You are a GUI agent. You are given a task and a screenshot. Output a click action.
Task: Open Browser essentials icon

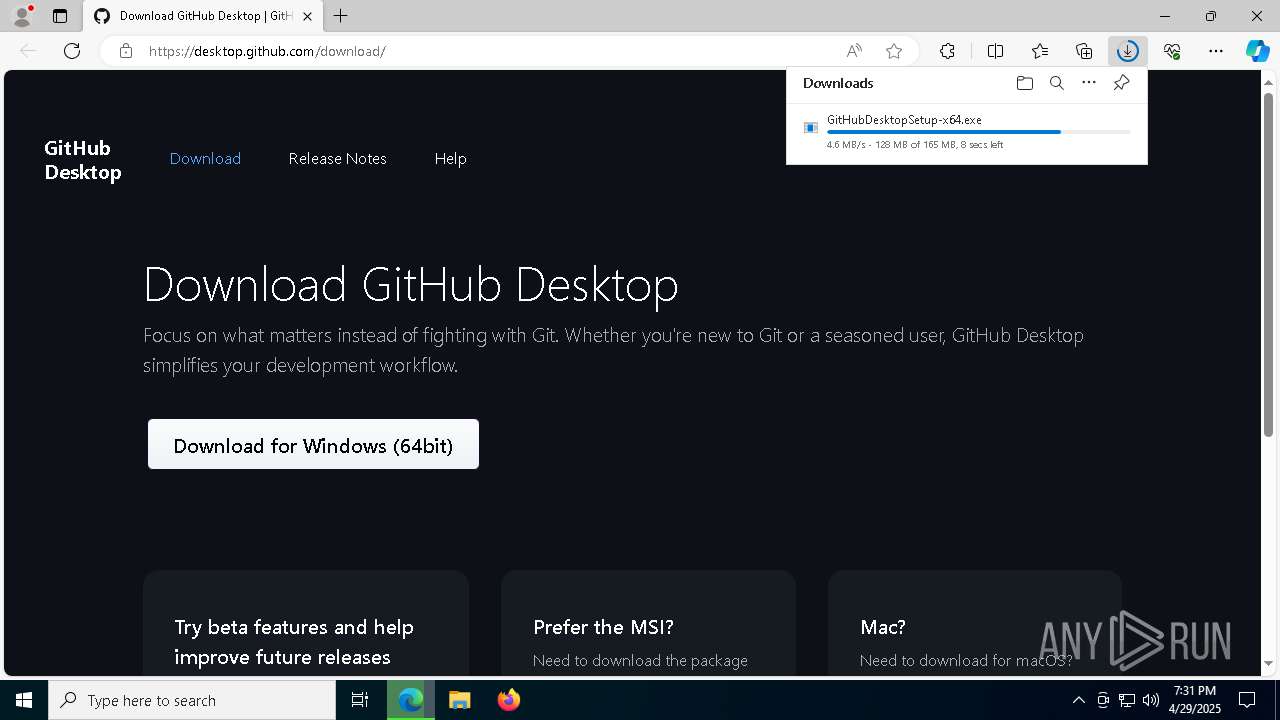coord(1172,51)
